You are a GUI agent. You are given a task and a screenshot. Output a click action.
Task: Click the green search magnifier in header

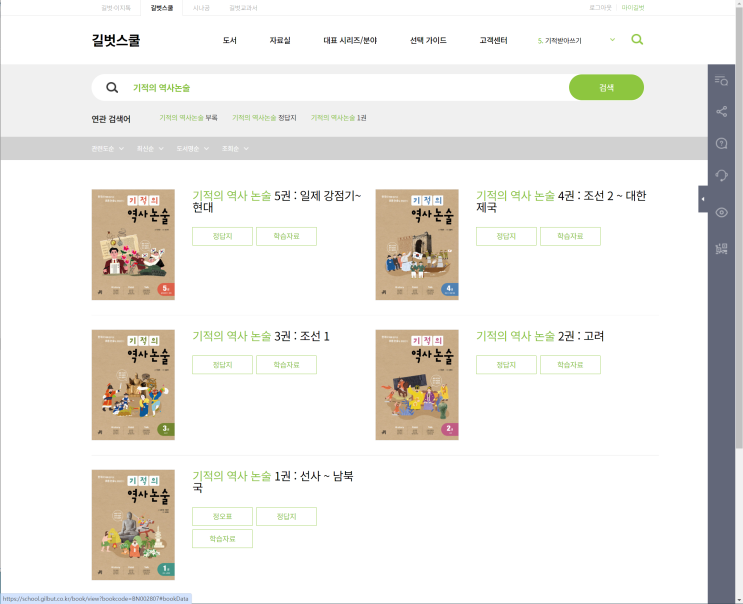coord(637,40)
